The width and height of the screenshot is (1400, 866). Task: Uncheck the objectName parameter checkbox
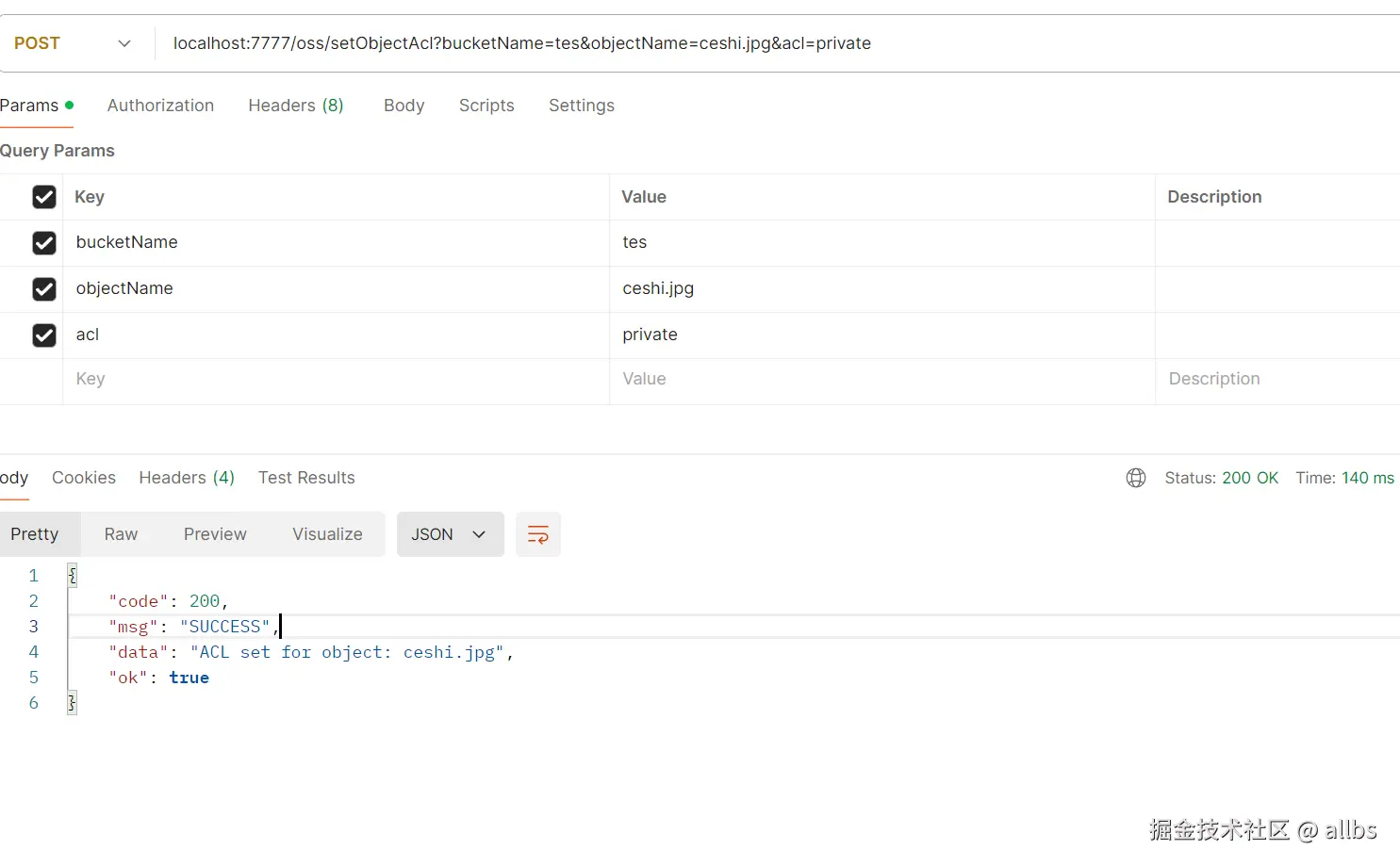[44, 289]
